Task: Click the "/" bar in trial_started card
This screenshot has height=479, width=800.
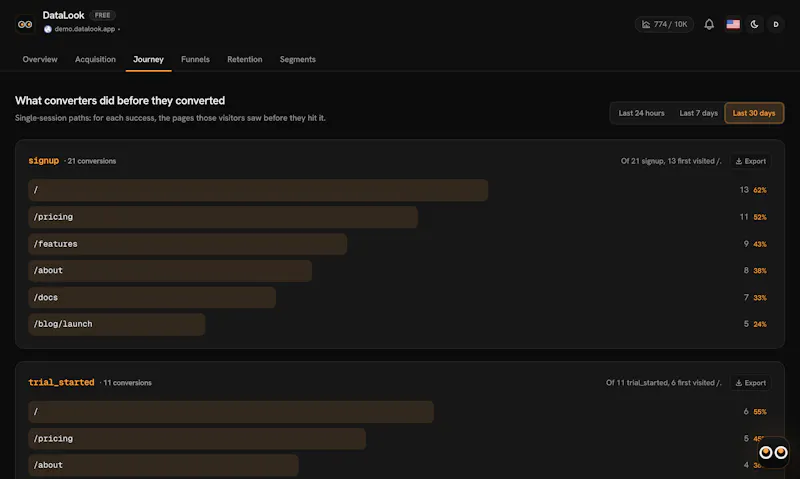Action: [x=231, y=412]
